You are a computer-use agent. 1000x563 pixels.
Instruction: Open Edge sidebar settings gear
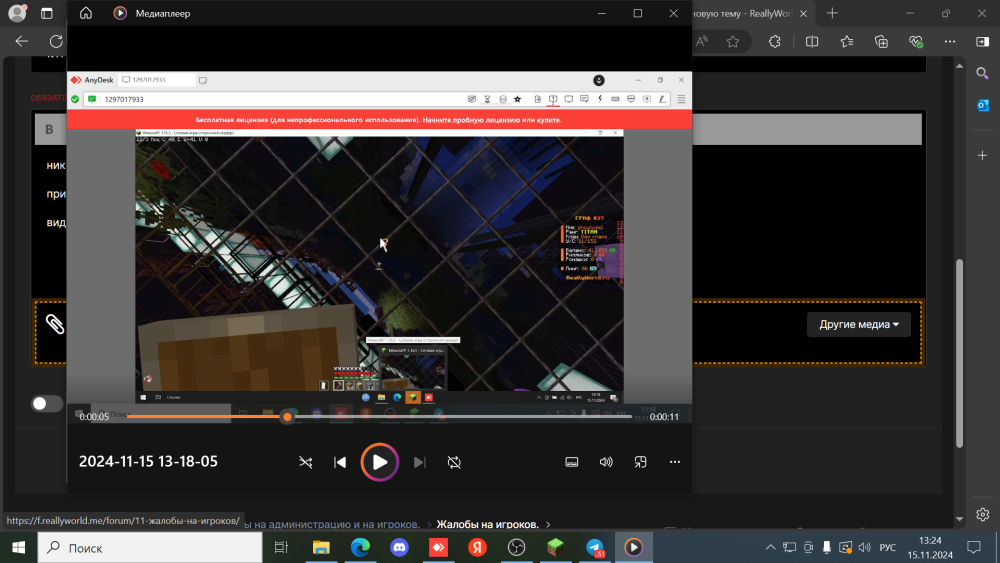click(982, 514)
